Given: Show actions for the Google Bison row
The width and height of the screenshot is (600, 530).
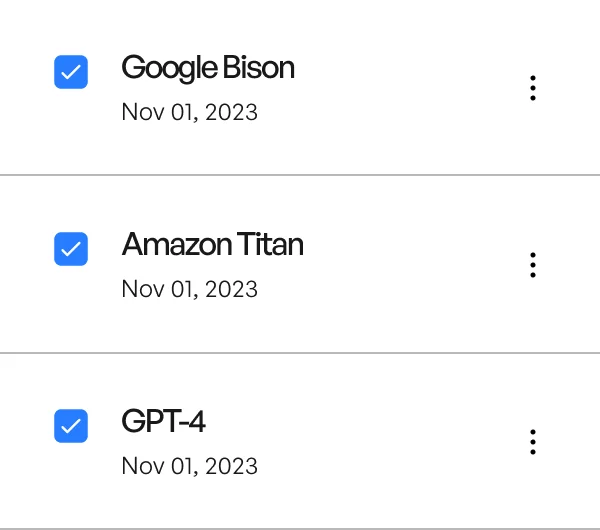Looking at the screenshot, I should pyautogui.click(x=533, y=88).
